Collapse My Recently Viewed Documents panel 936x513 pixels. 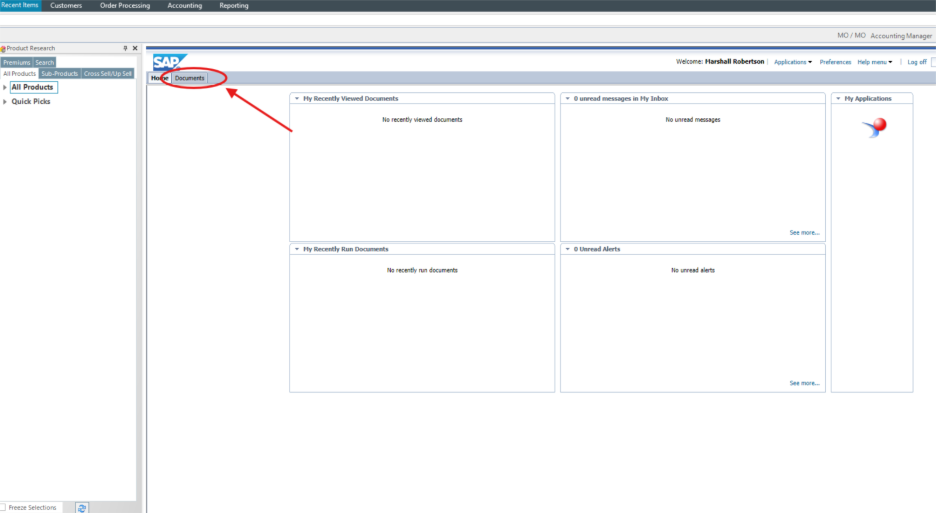click(x=296, y=99)
